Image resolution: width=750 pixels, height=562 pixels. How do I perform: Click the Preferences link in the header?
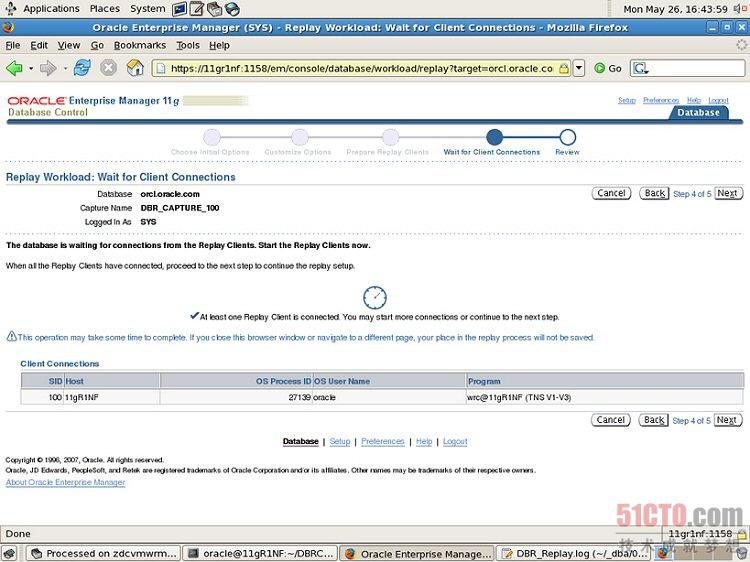pyautogui.click(x=661, y=100)
